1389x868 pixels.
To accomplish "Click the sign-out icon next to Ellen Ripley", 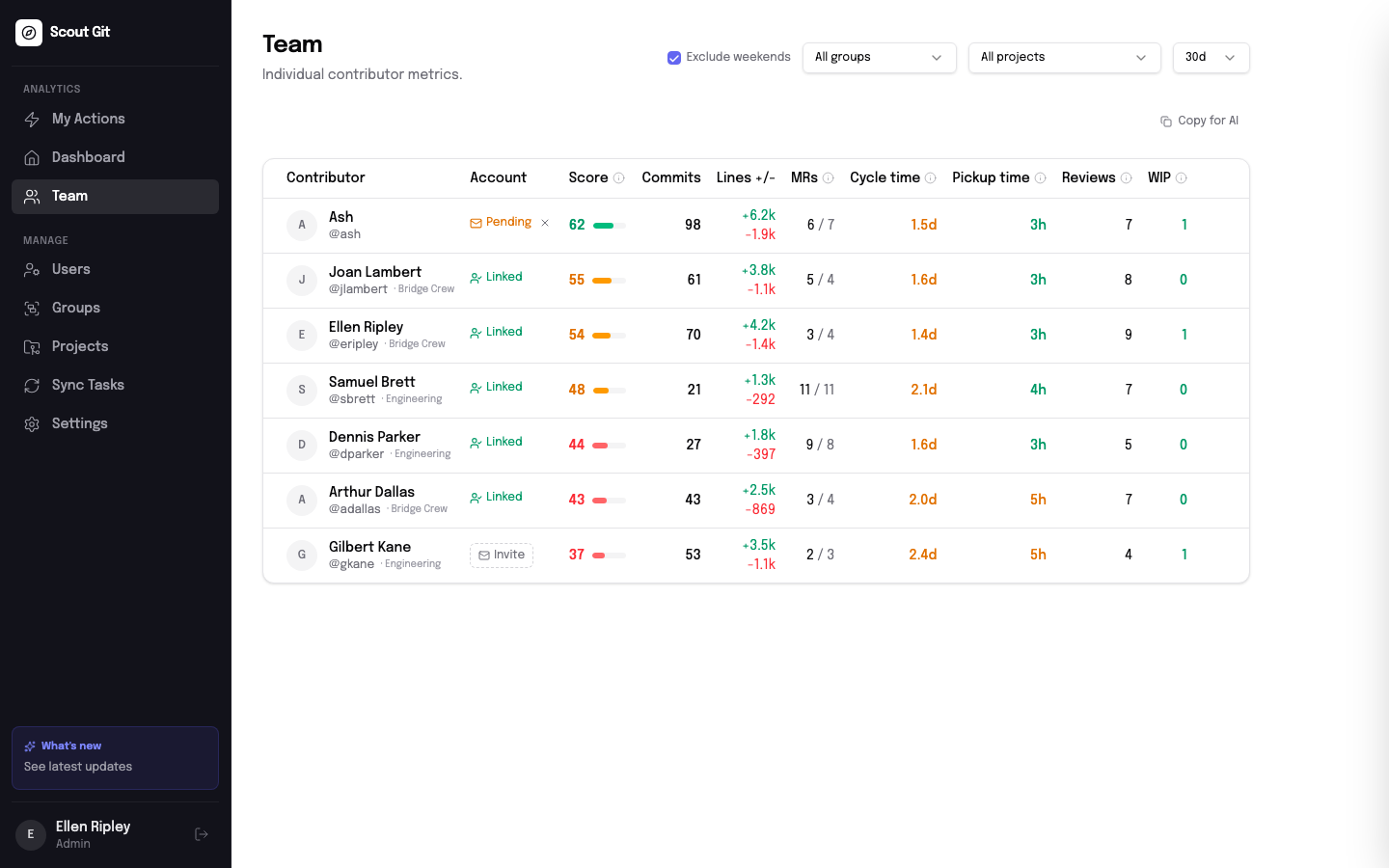I will click(201, 833).
